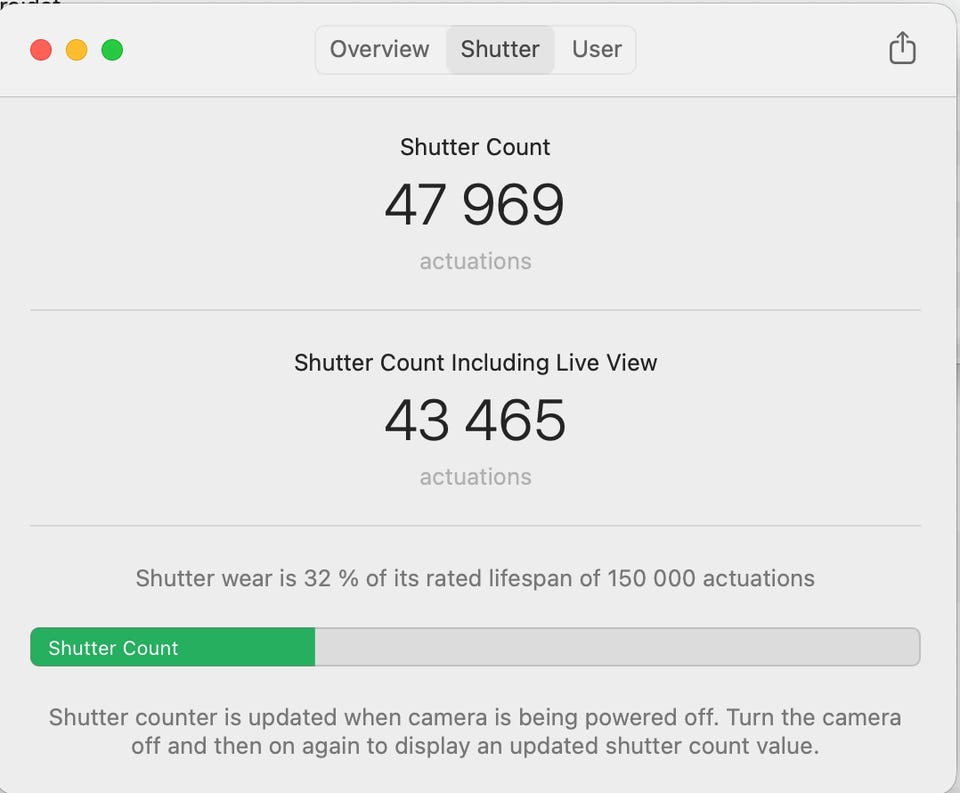Click the actuations label below 43 465
This screenshot has height=793, width=960.
pos(475,477)
